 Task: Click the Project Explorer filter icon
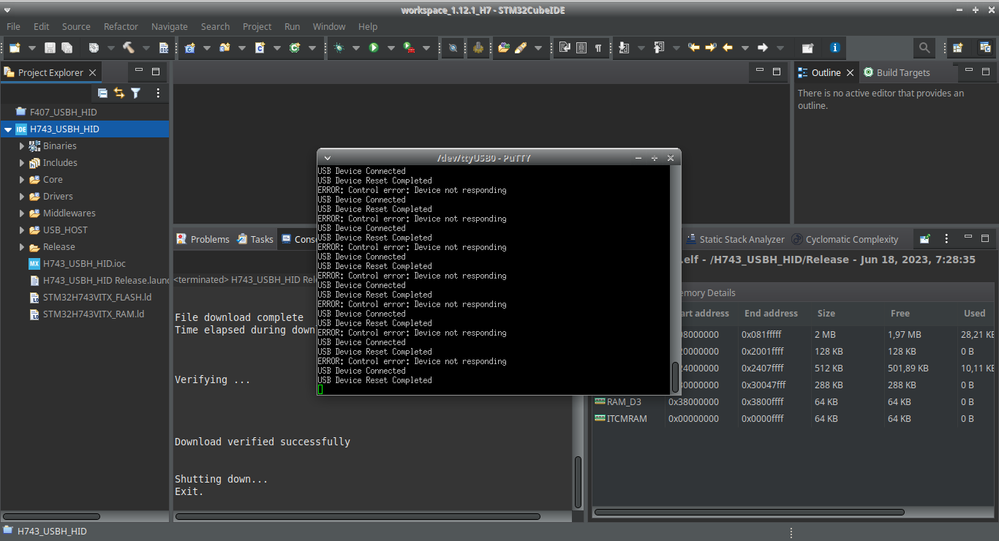(136, 93)
